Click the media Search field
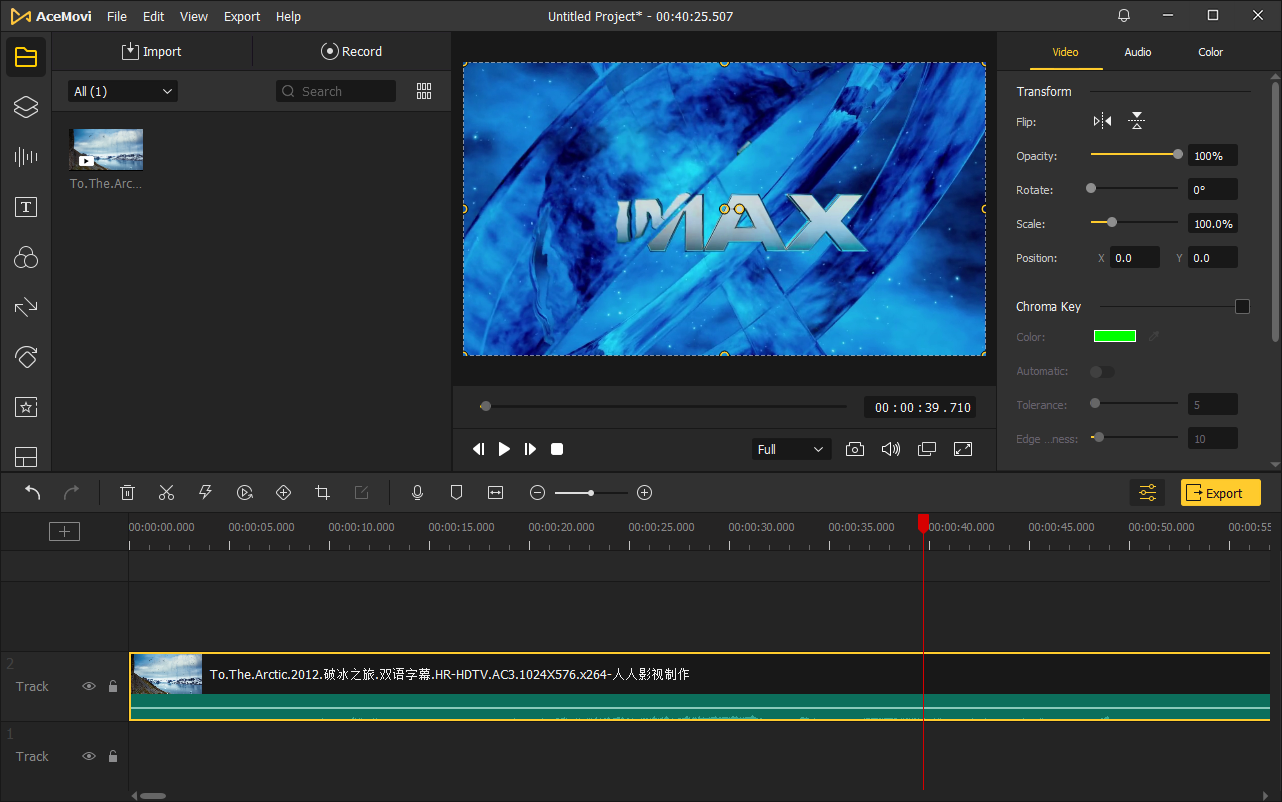The width and height of the screenshot is (1282, 802). coord(336,91)
